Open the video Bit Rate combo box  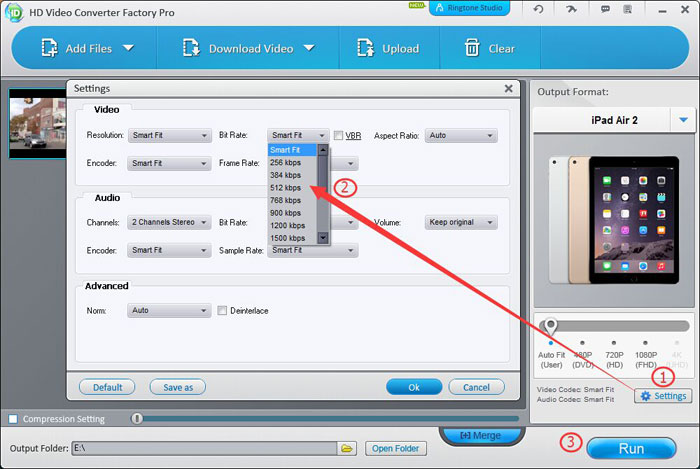(298, 135)
